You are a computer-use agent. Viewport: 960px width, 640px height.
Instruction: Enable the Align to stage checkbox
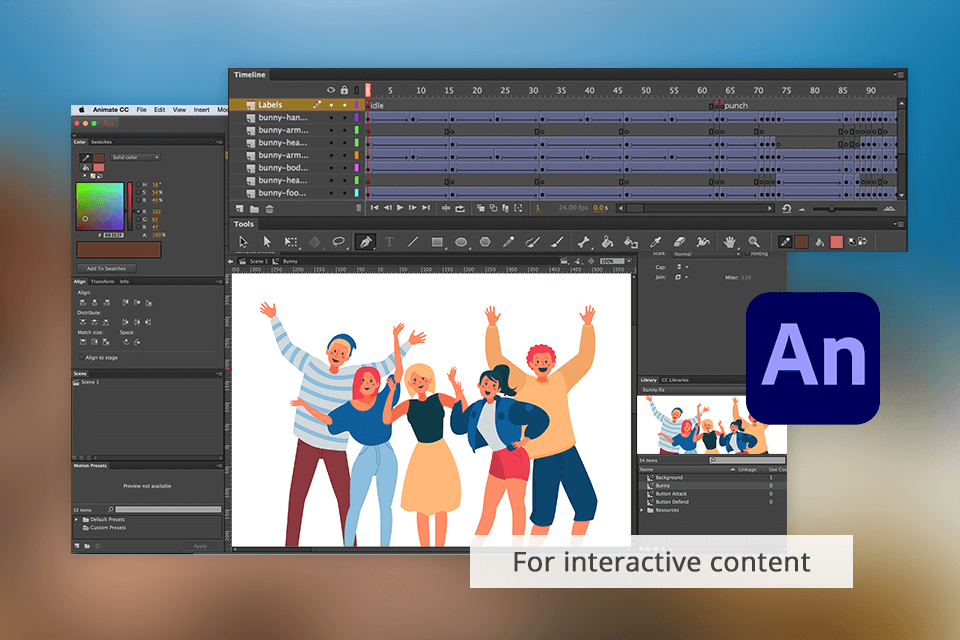click(x=81, y=357)
